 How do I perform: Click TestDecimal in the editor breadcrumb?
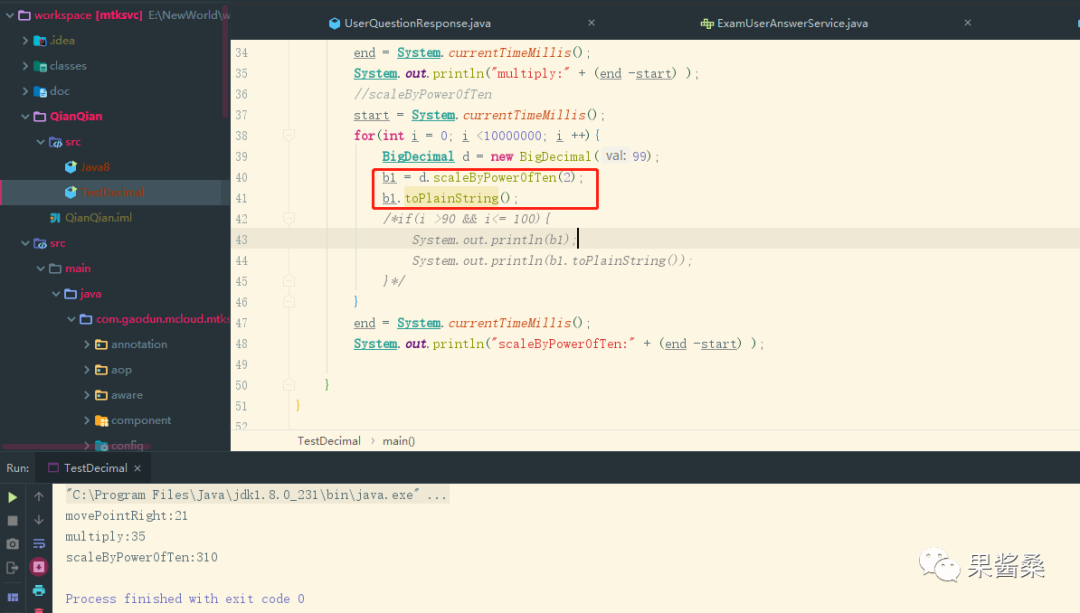pos(329,441)
